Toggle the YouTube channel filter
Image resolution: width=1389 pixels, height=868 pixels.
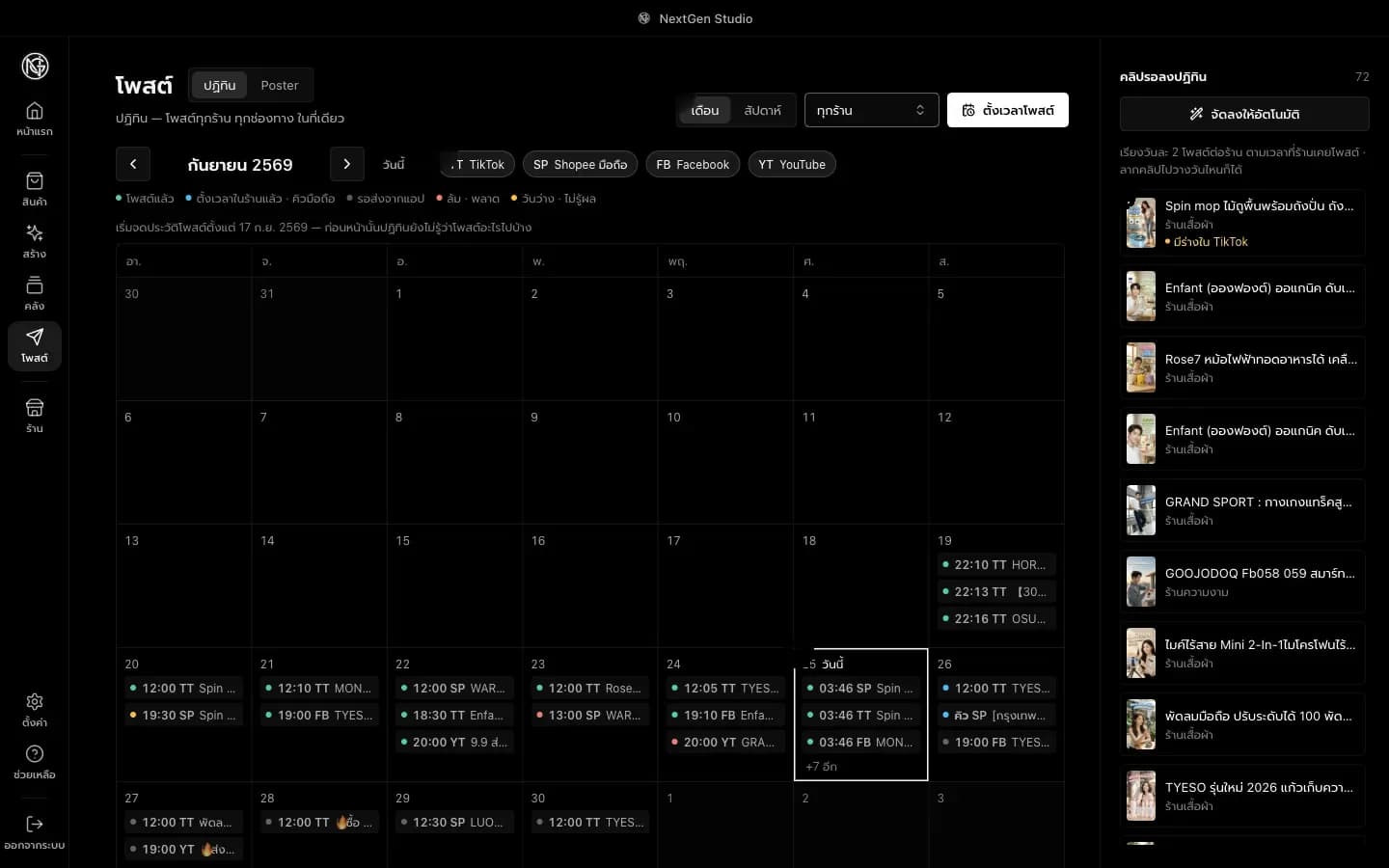coord(792,165)
